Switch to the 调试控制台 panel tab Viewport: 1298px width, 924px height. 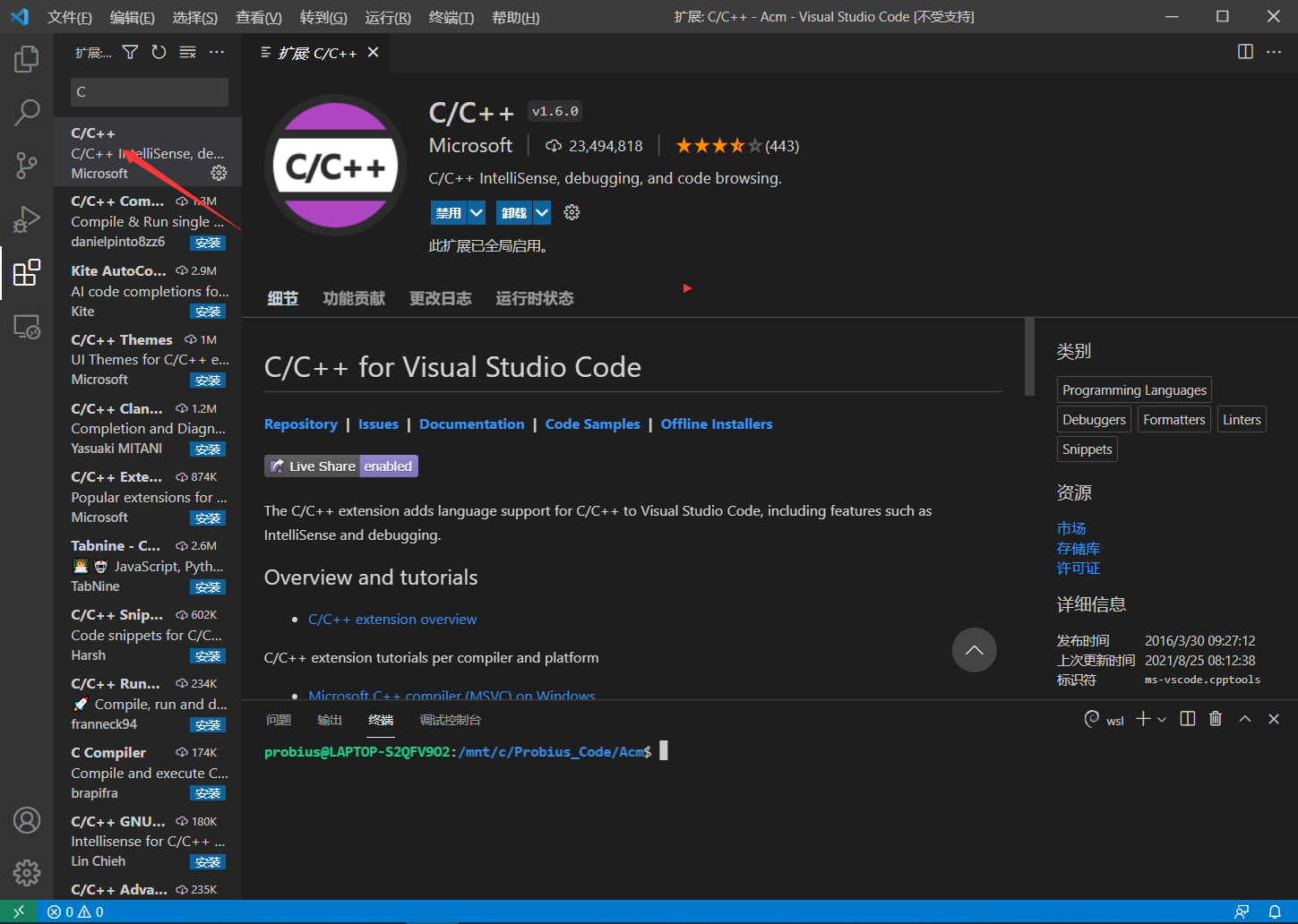[451, 720]
